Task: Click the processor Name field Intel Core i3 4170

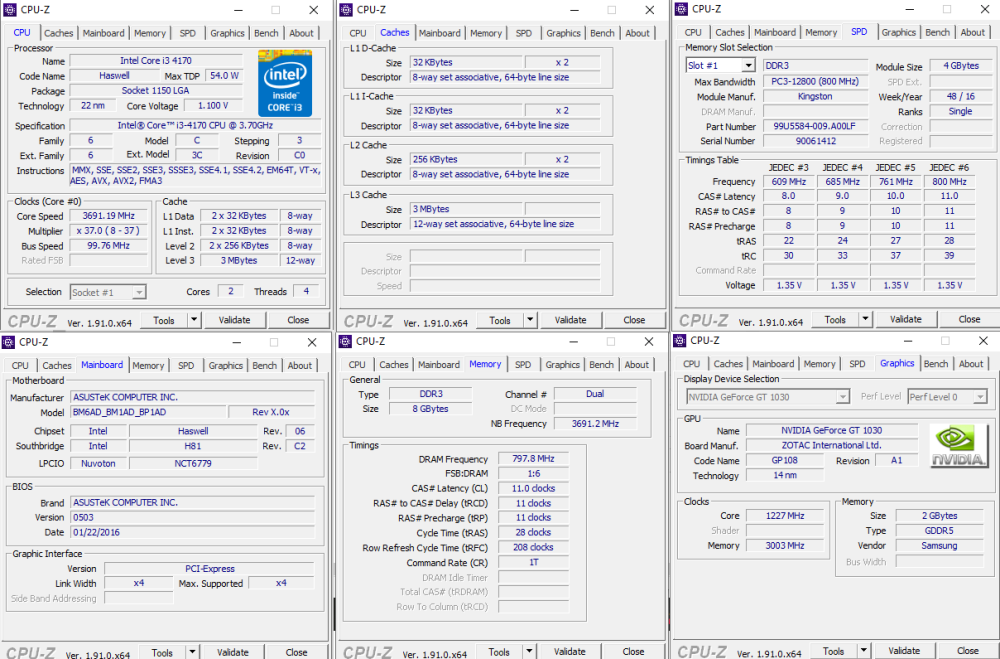Action: click(156, 61)
